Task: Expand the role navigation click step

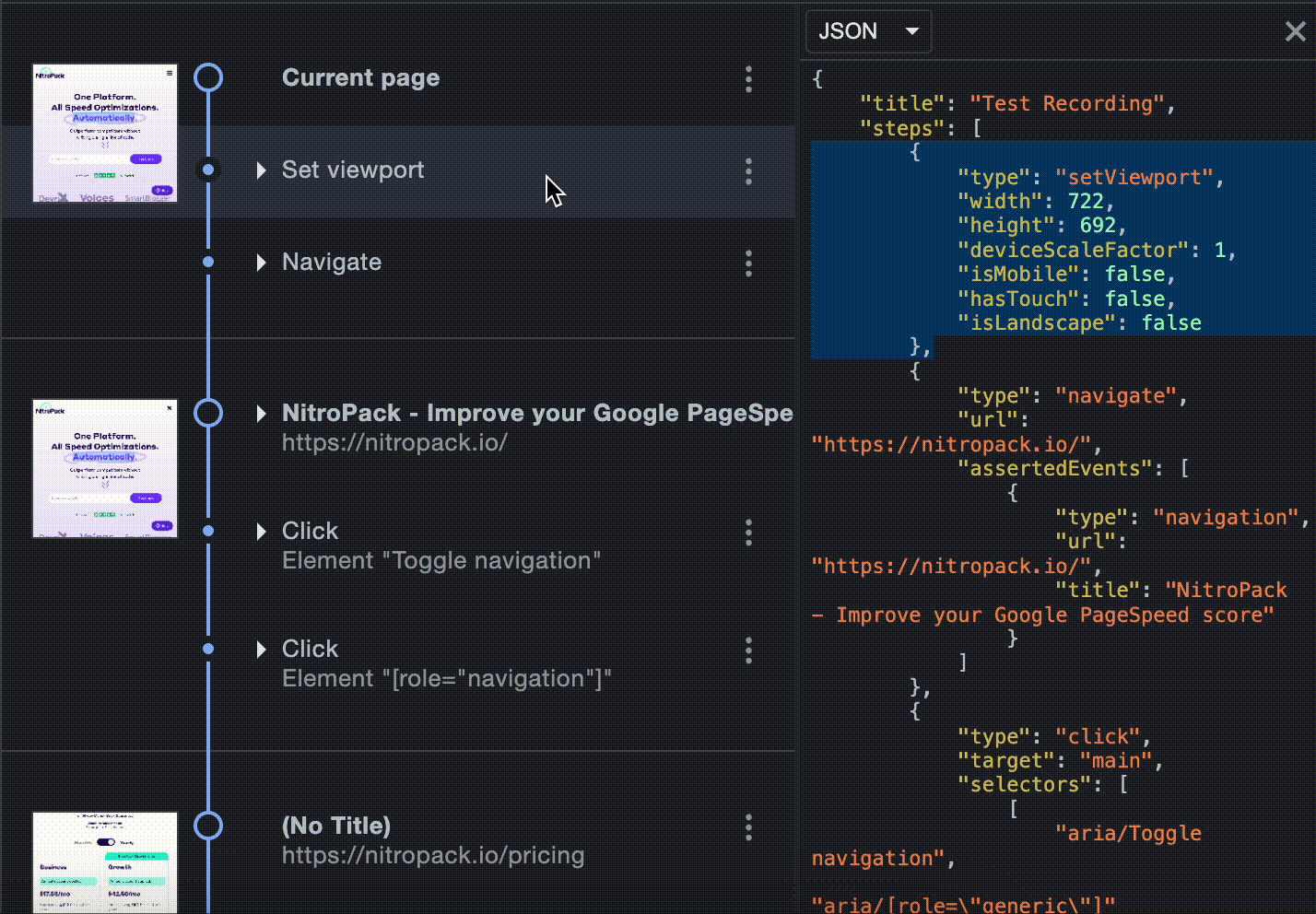Action: (261, 649)
